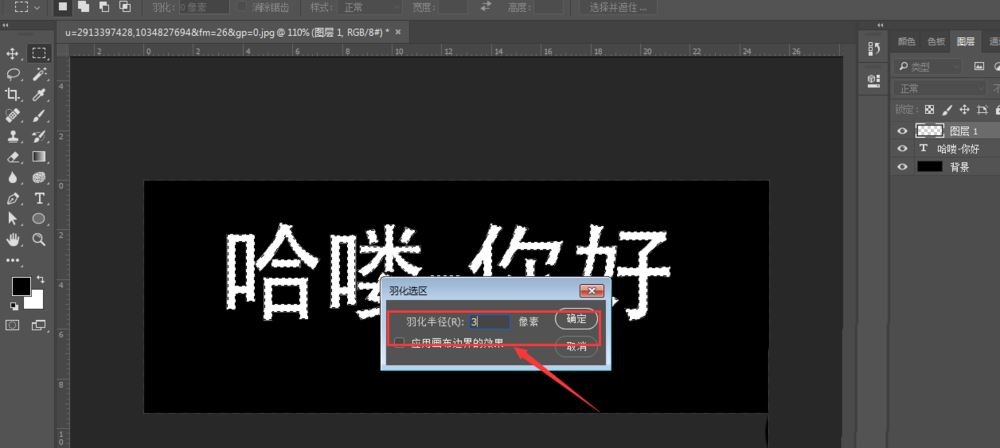Enable lock artboard nesting icon
Screen dimensions: 1000x448
[982, 110]
